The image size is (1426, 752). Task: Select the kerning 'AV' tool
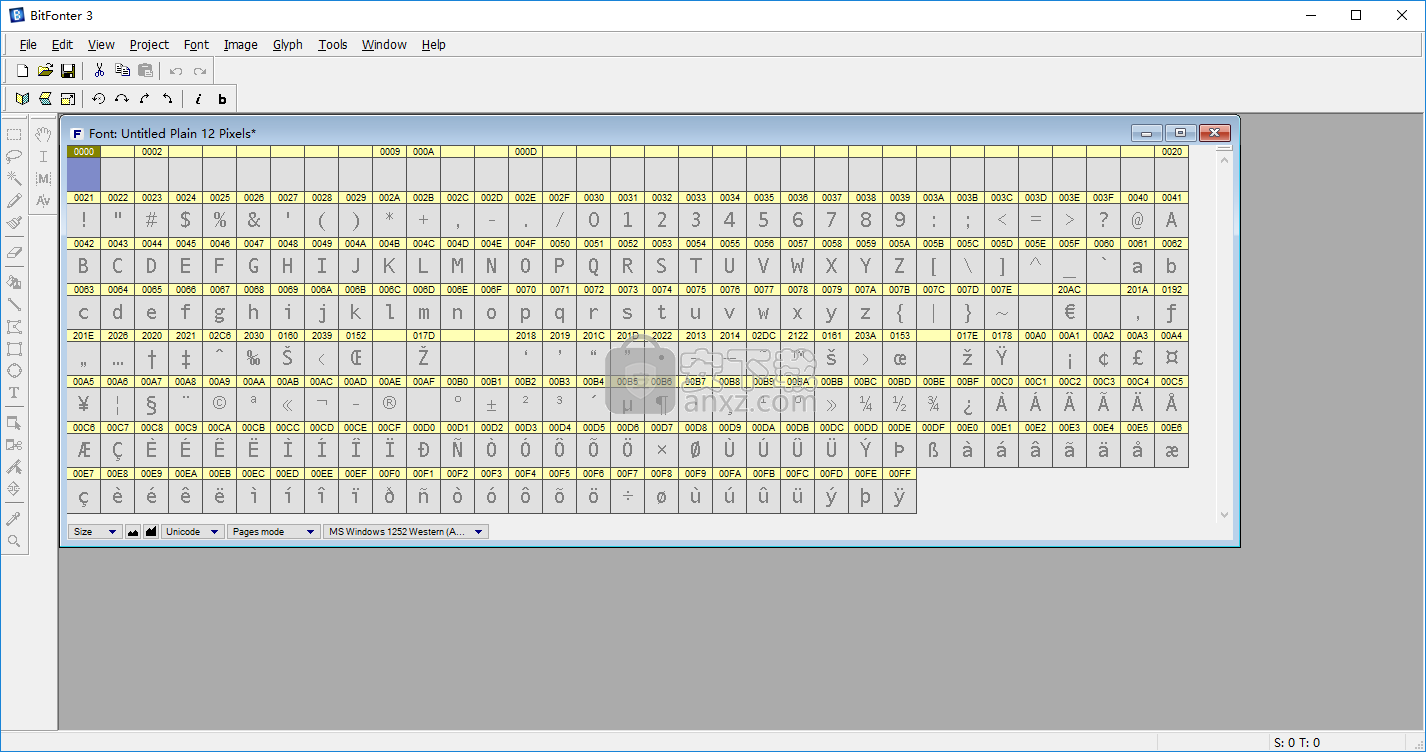click(43, 201)
